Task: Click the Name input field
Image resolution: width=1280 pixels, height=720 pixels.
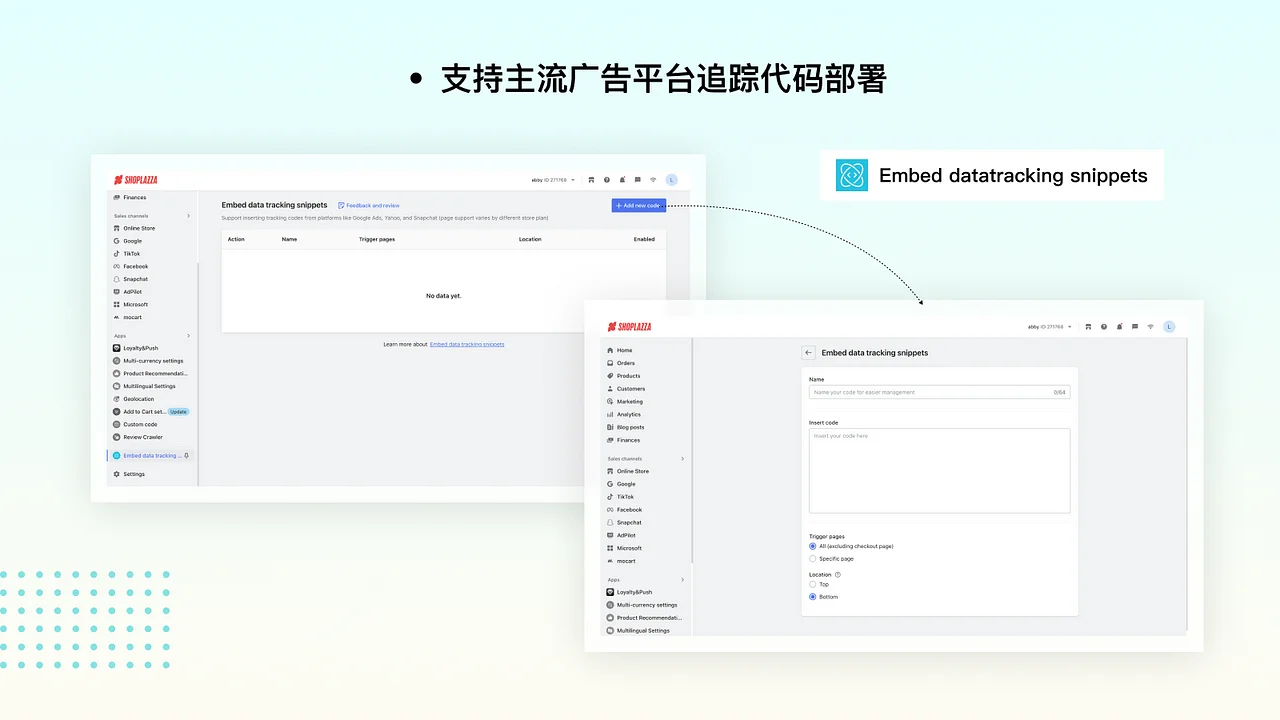Action: [x=939, y=392]
